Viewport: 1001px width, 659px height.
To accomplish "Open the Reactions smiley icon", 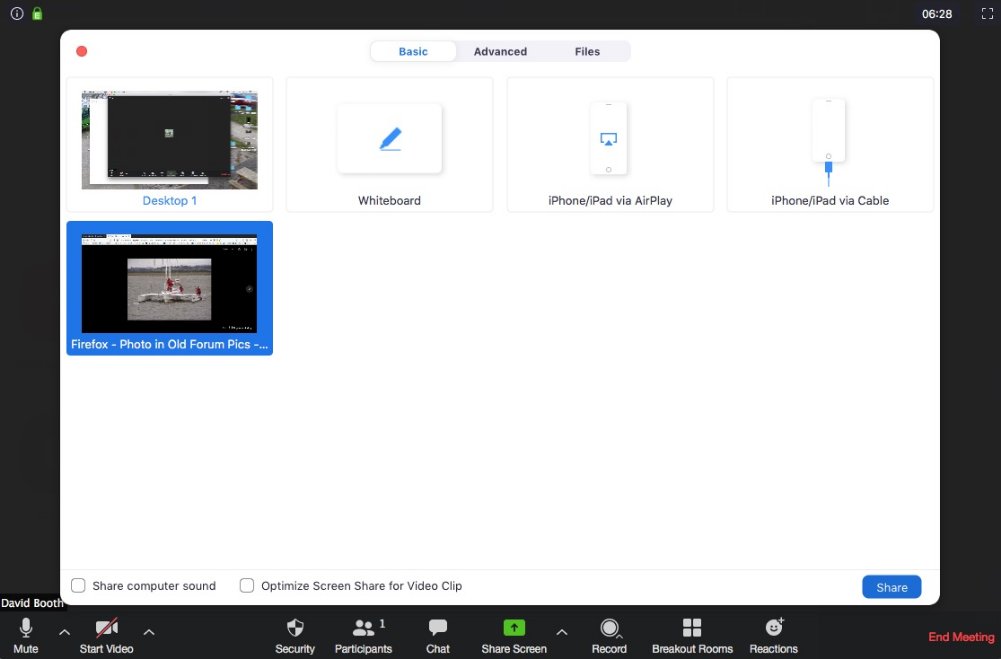I will pyautogui.click(x=774, y=627).
